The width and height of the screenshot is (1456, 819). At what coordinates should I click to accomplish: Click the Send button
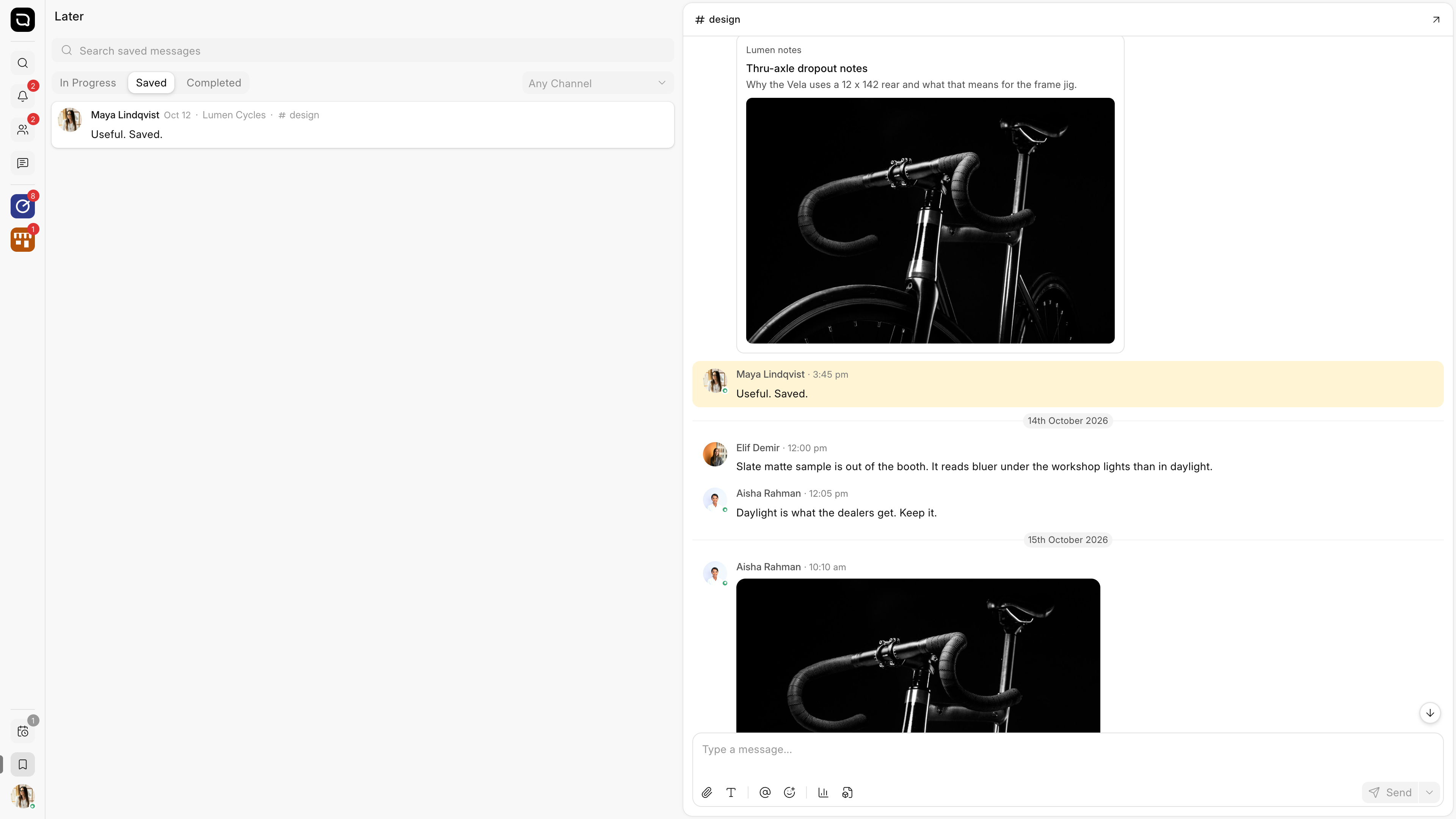(1391, 793)
